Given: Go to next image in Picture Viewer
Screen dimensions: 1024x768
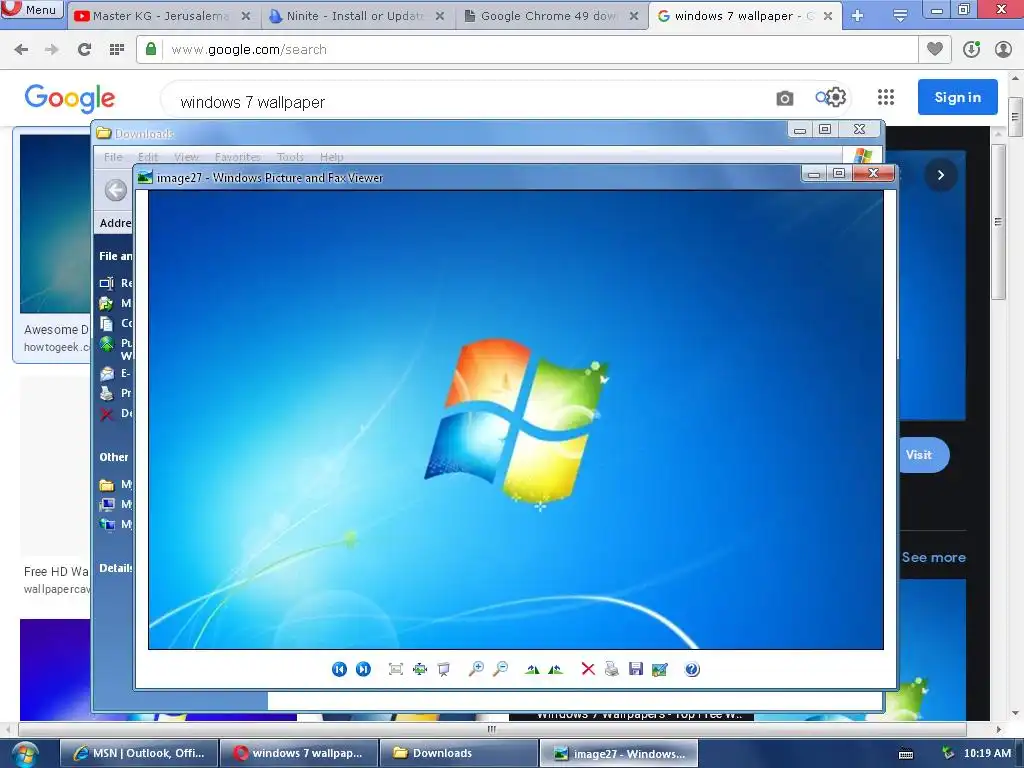Looking at the screenshot, I should (363, 669).
